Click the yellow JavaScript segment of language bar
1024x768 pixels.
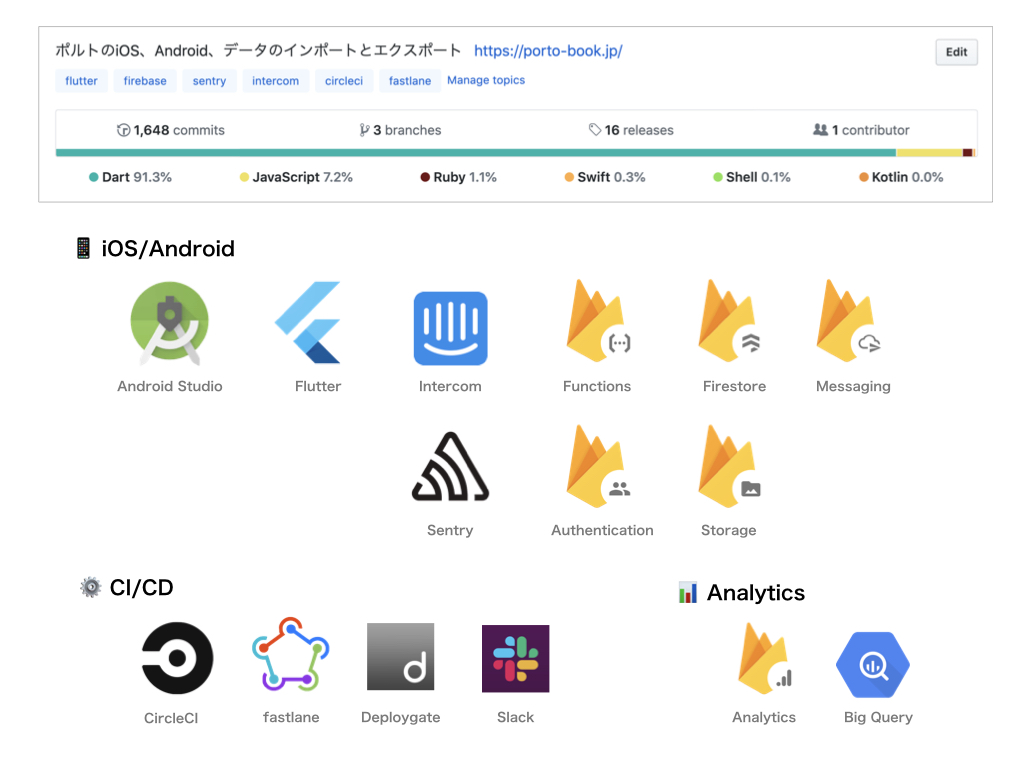[x=929, y=153]
